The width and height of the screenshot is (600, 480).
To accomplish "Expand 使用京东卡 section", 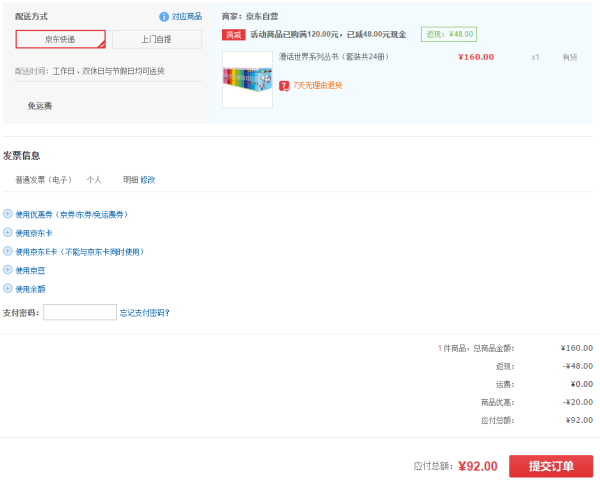I will [x=34, y=233].
